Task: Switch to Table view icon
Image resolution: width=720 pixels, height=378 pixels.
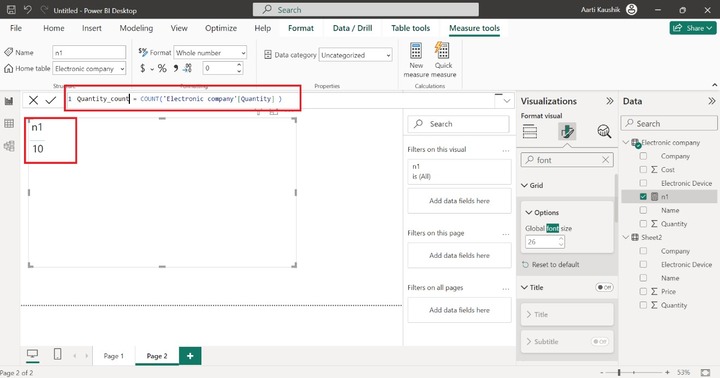Action: (9, 124)
